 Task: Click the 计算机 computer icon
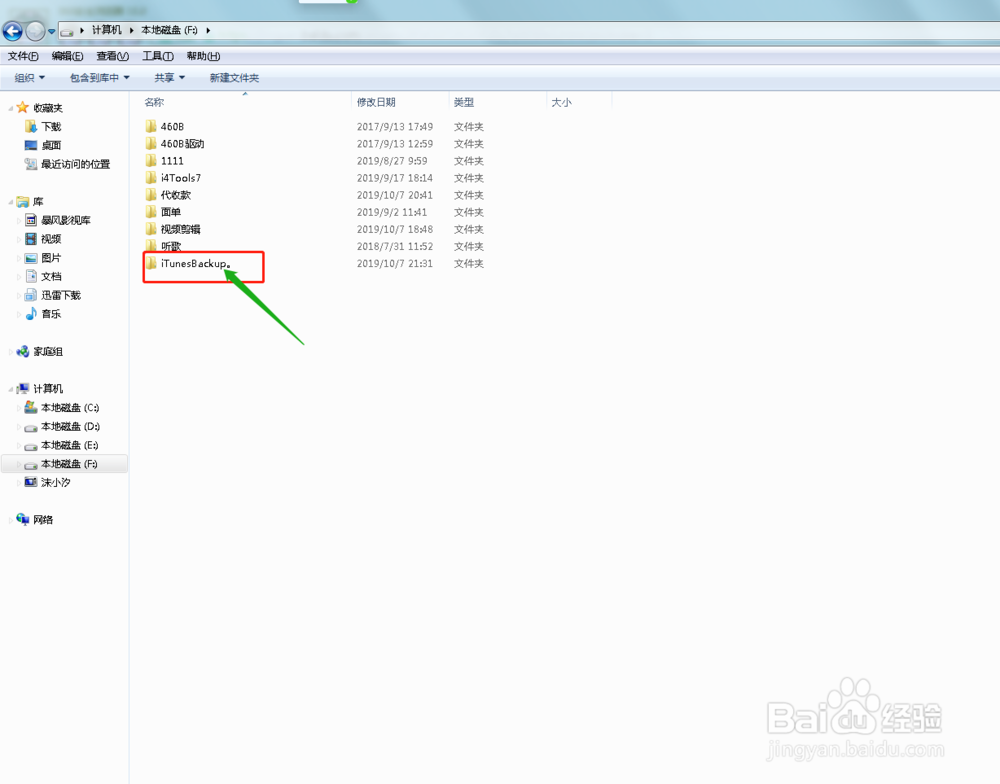pyautogui.click(x=23, y=388)
